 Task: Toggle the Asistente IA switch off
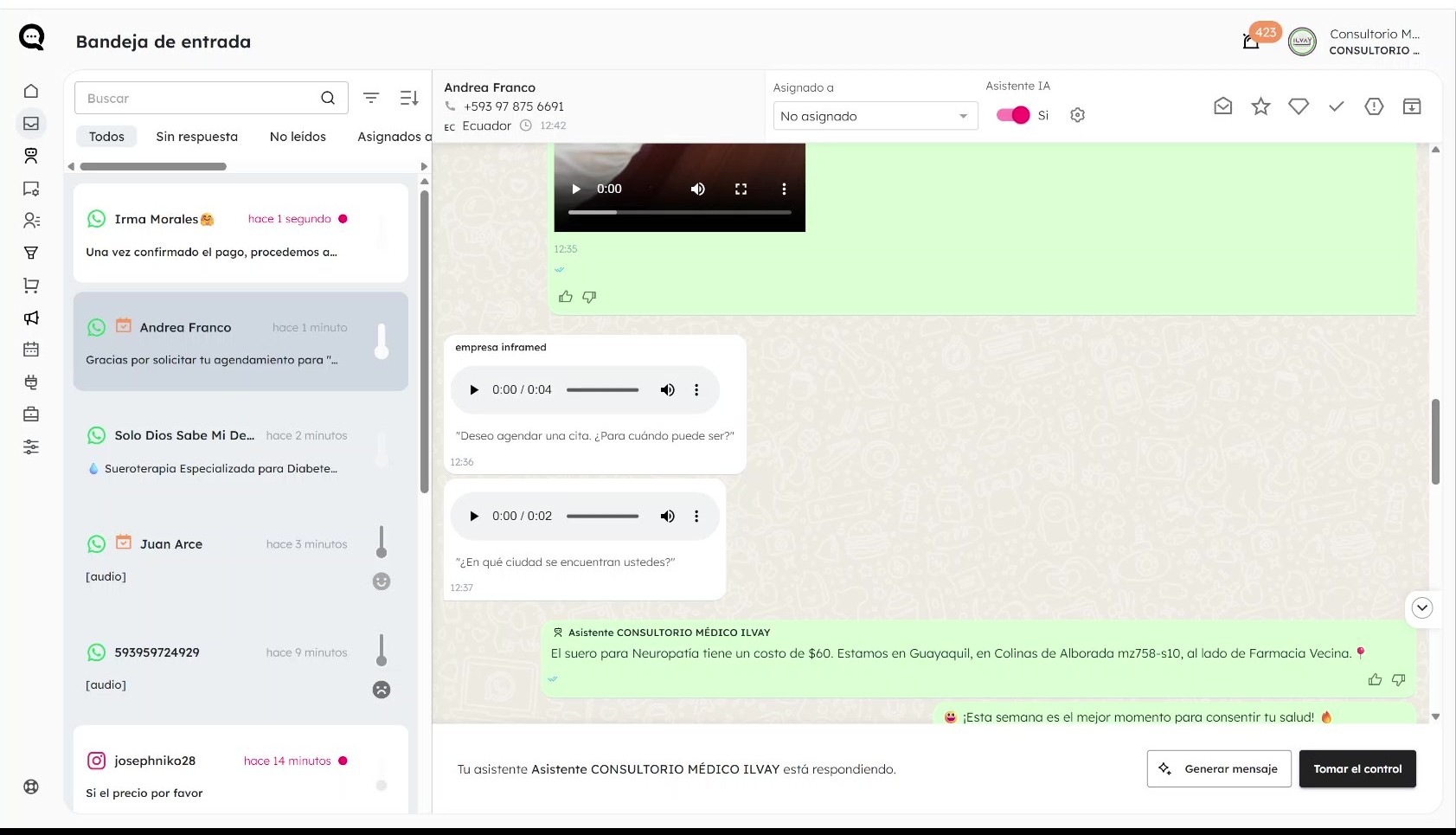[1012, 115]
